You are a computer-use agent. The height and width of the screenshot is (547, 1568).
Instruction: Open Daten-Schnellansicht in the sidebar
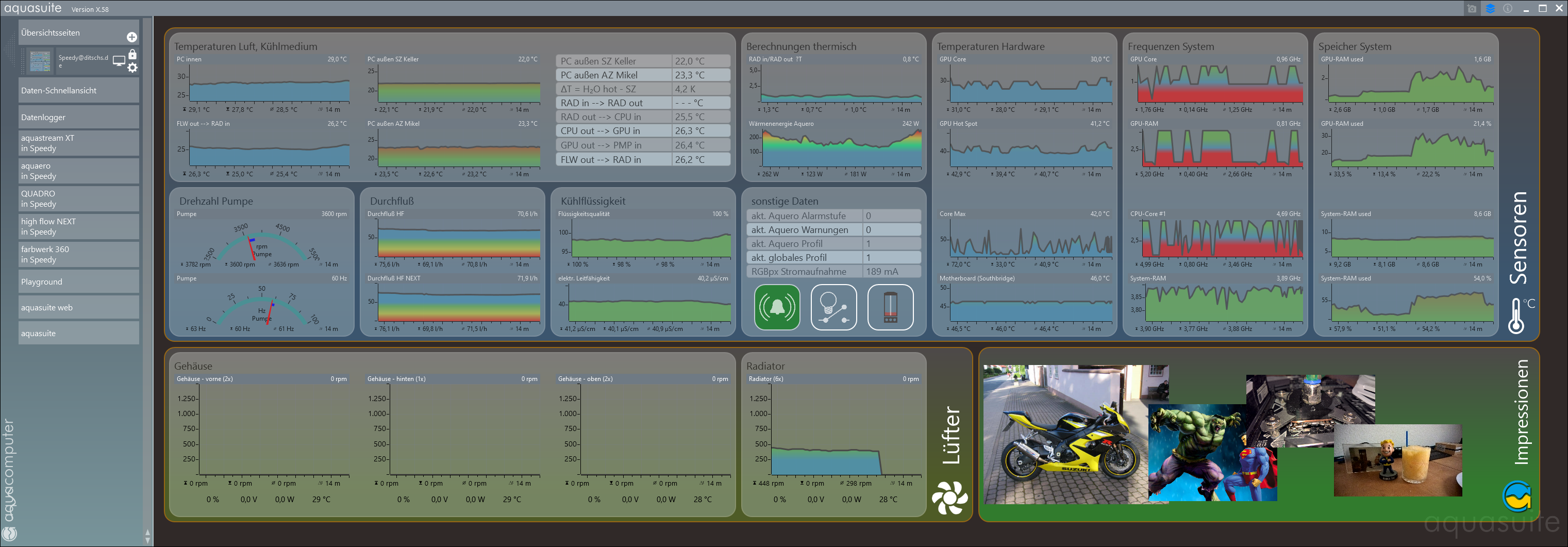78,90
